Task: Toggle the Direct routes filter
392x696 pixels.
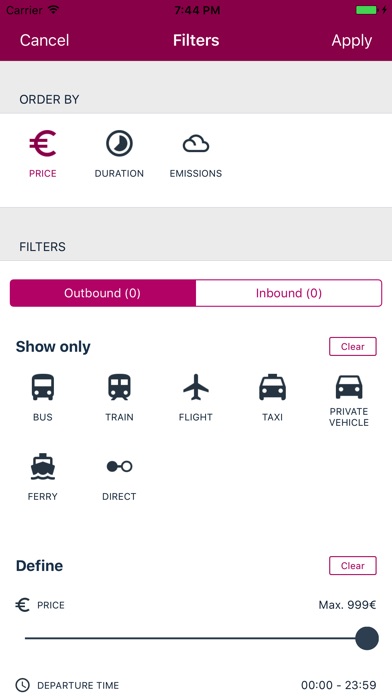Action: (x=119, y=467)
